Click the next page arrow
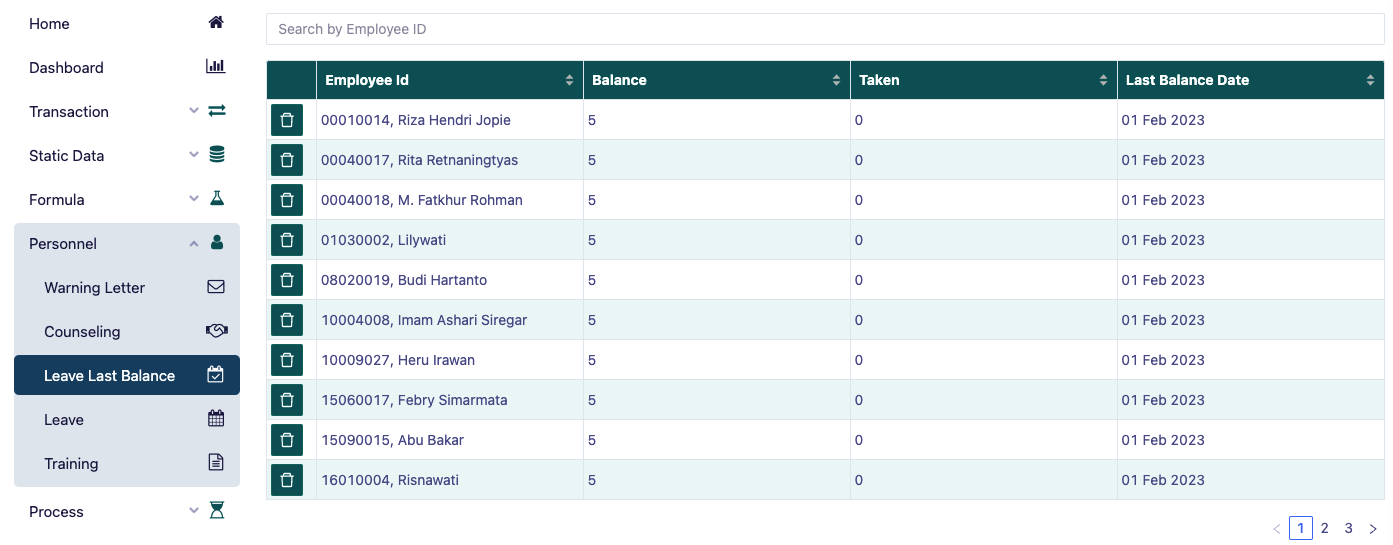Viewport: 1393px width, 545px height. [1373, 528]
